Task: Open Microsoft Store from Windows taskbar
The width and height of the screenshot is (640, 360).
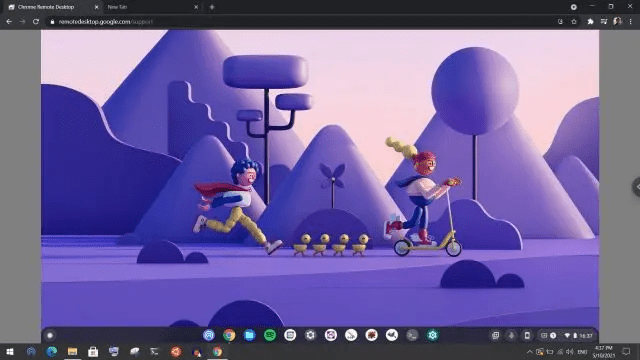Action: tap(93, 351)
